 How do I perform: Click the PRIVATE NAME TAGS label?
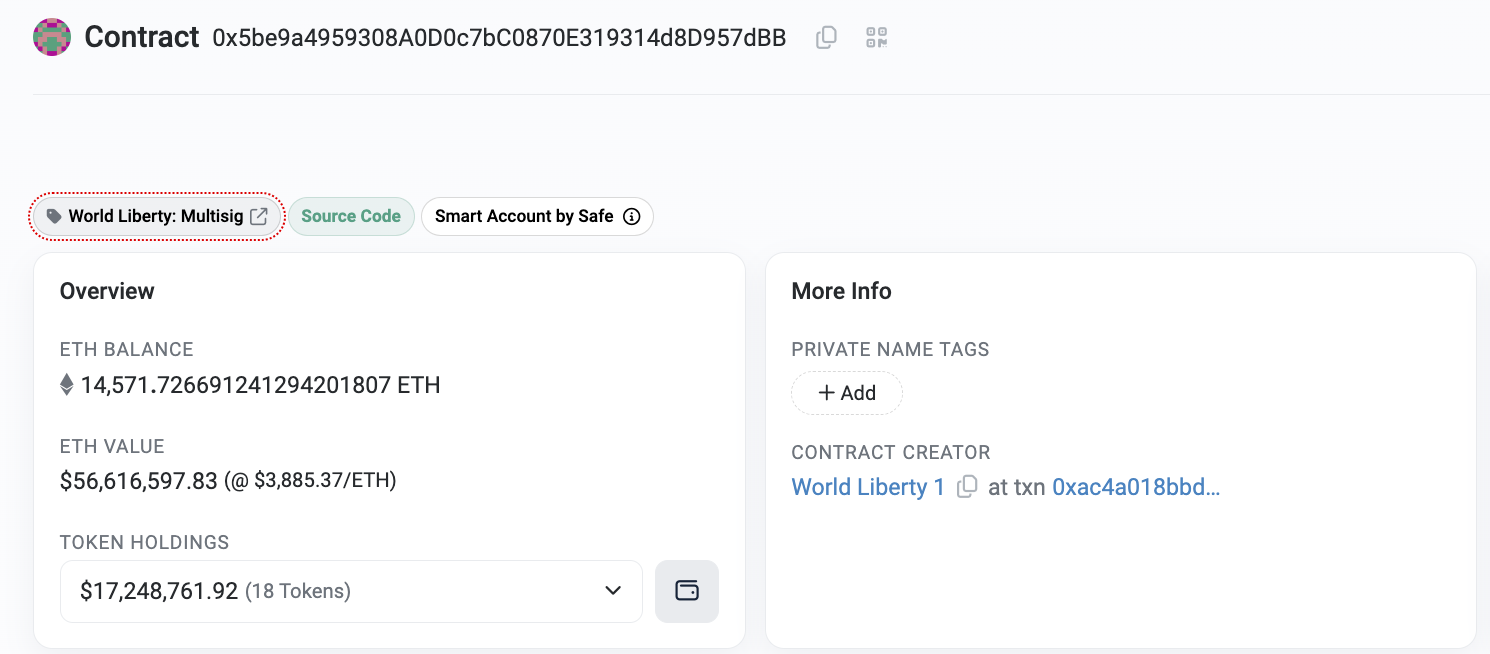(890, 350)
